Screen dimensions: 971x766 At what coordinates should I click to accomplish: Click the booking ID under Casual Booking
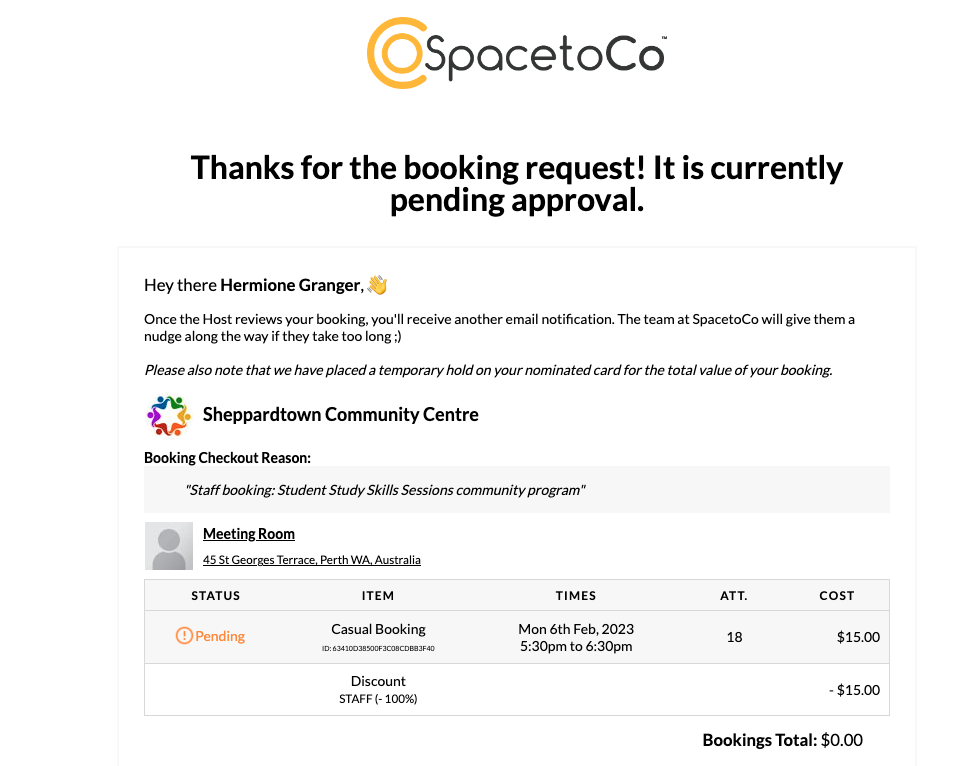(378, 648)
